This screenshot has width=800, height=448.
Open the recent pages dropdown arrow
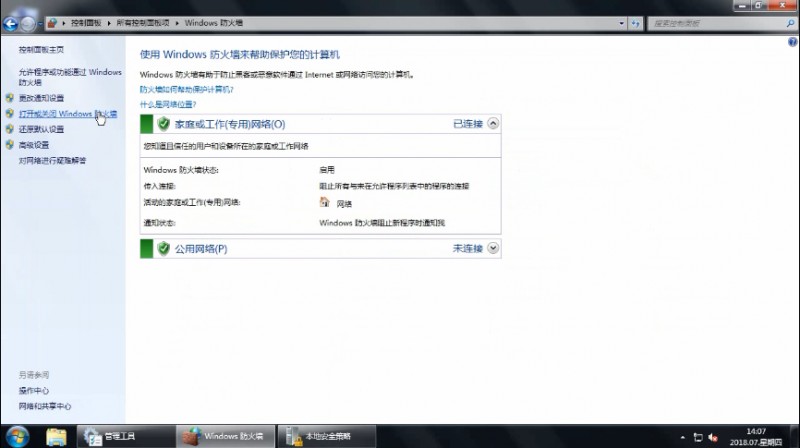coord(40,23)
